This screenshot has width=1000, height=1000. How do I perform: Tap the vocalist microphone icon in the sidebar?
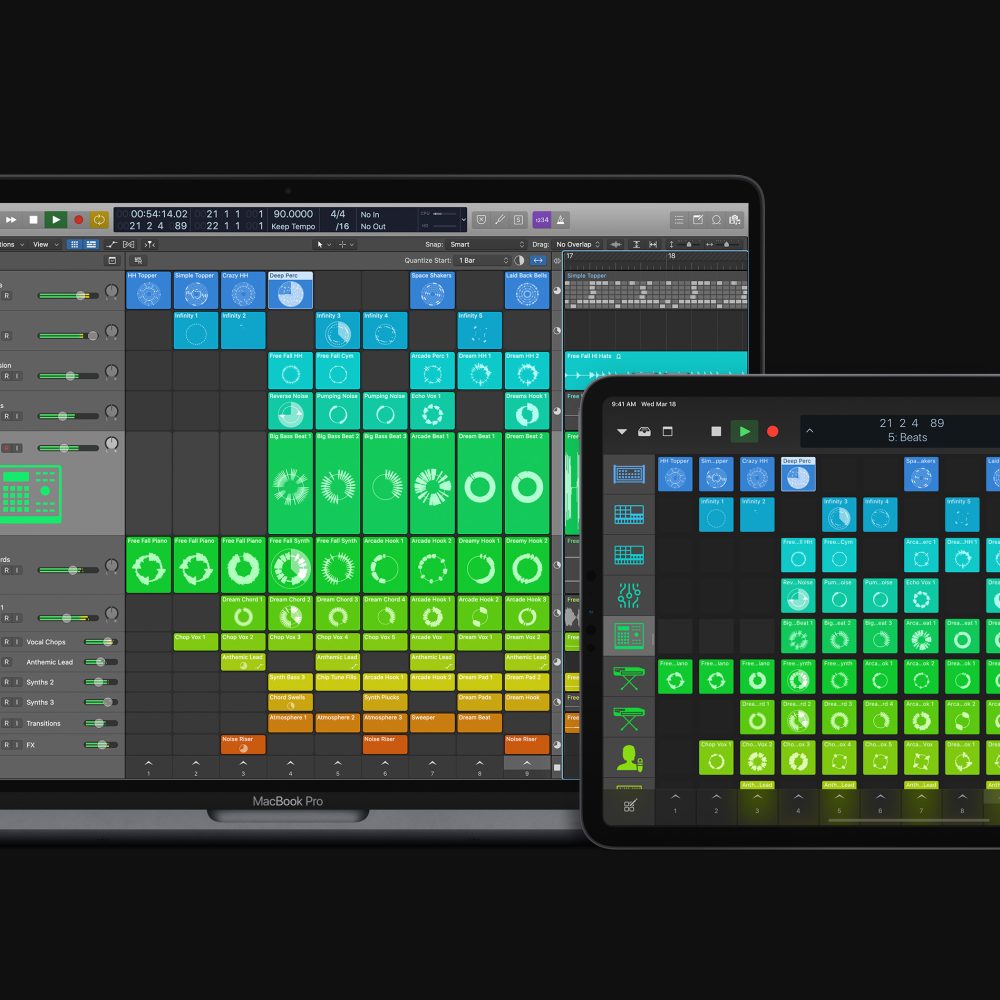pos(630,757)
